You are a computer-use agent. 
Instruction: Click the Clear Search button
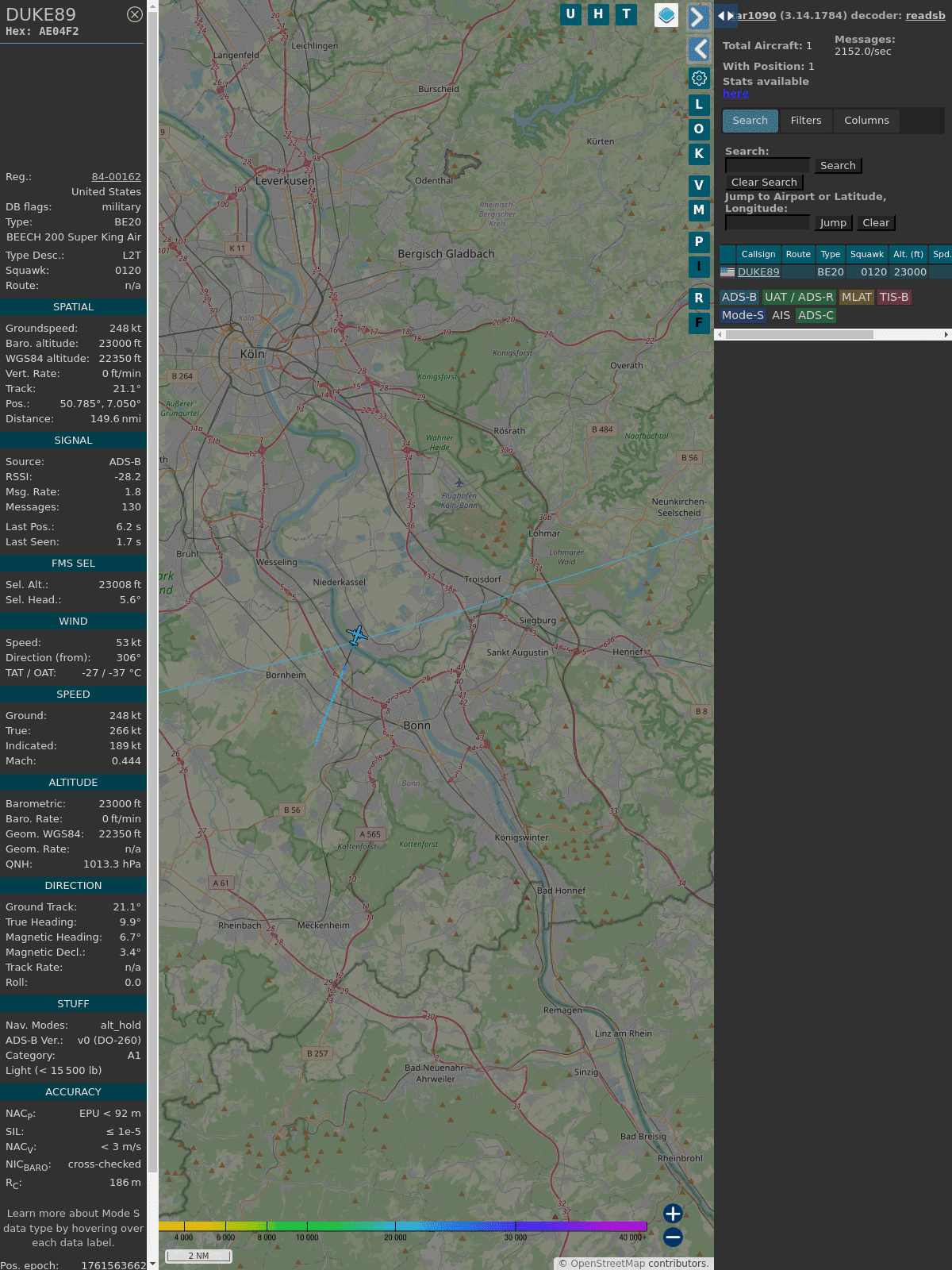click(764, 182)
